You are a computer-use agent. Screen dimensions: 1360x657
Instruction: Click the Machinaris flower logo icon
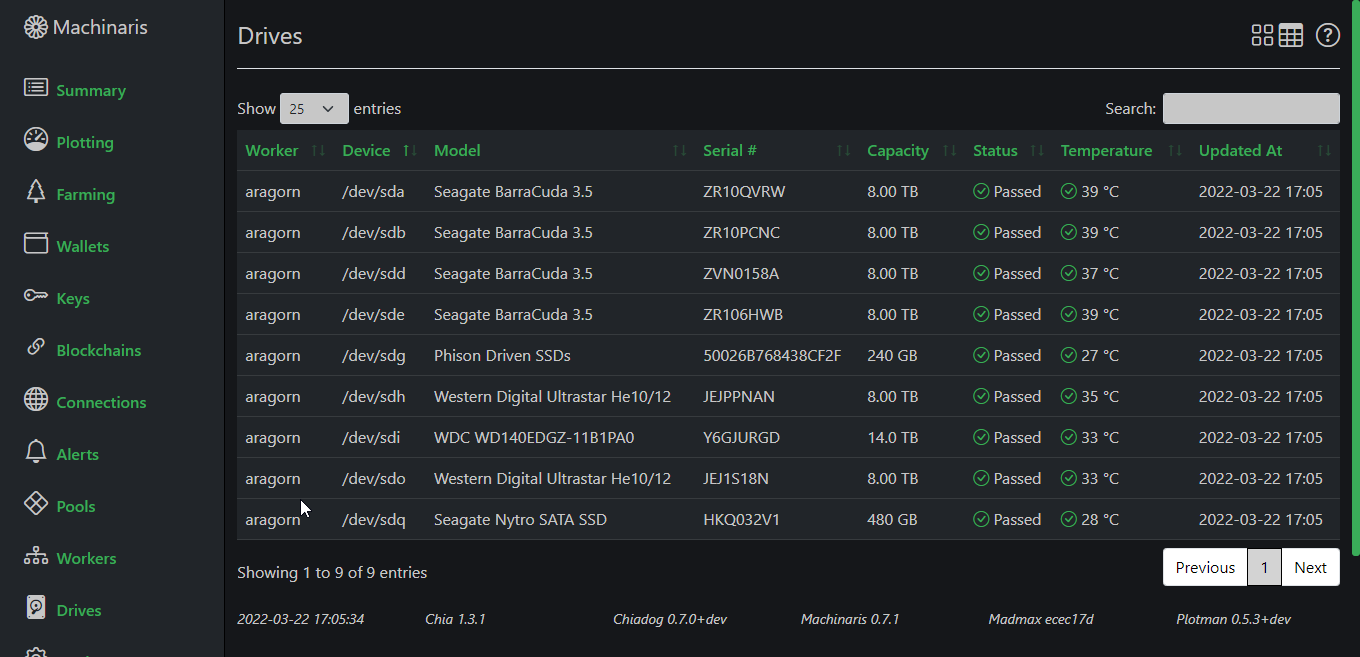36,27
